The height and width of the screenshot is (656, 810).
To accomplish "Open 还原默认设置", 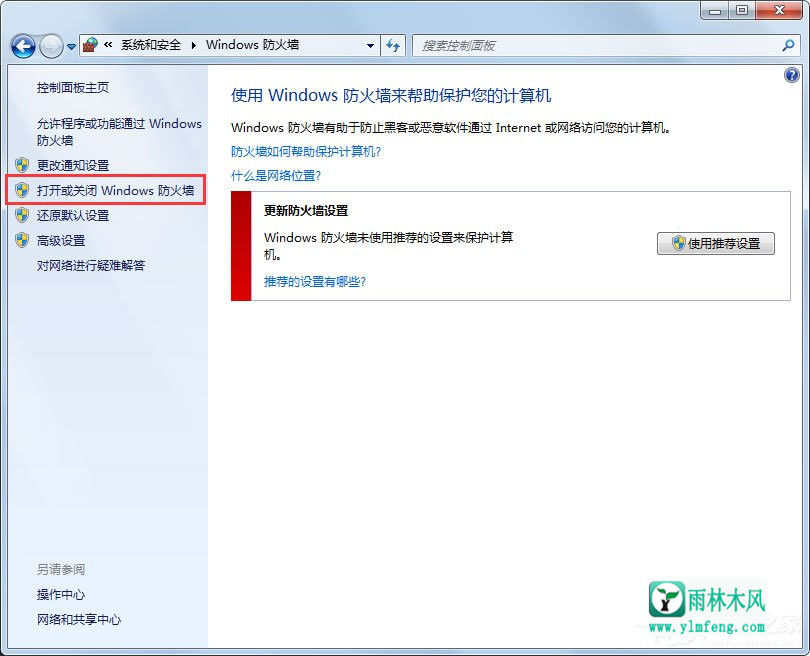I will click(73, 215).
